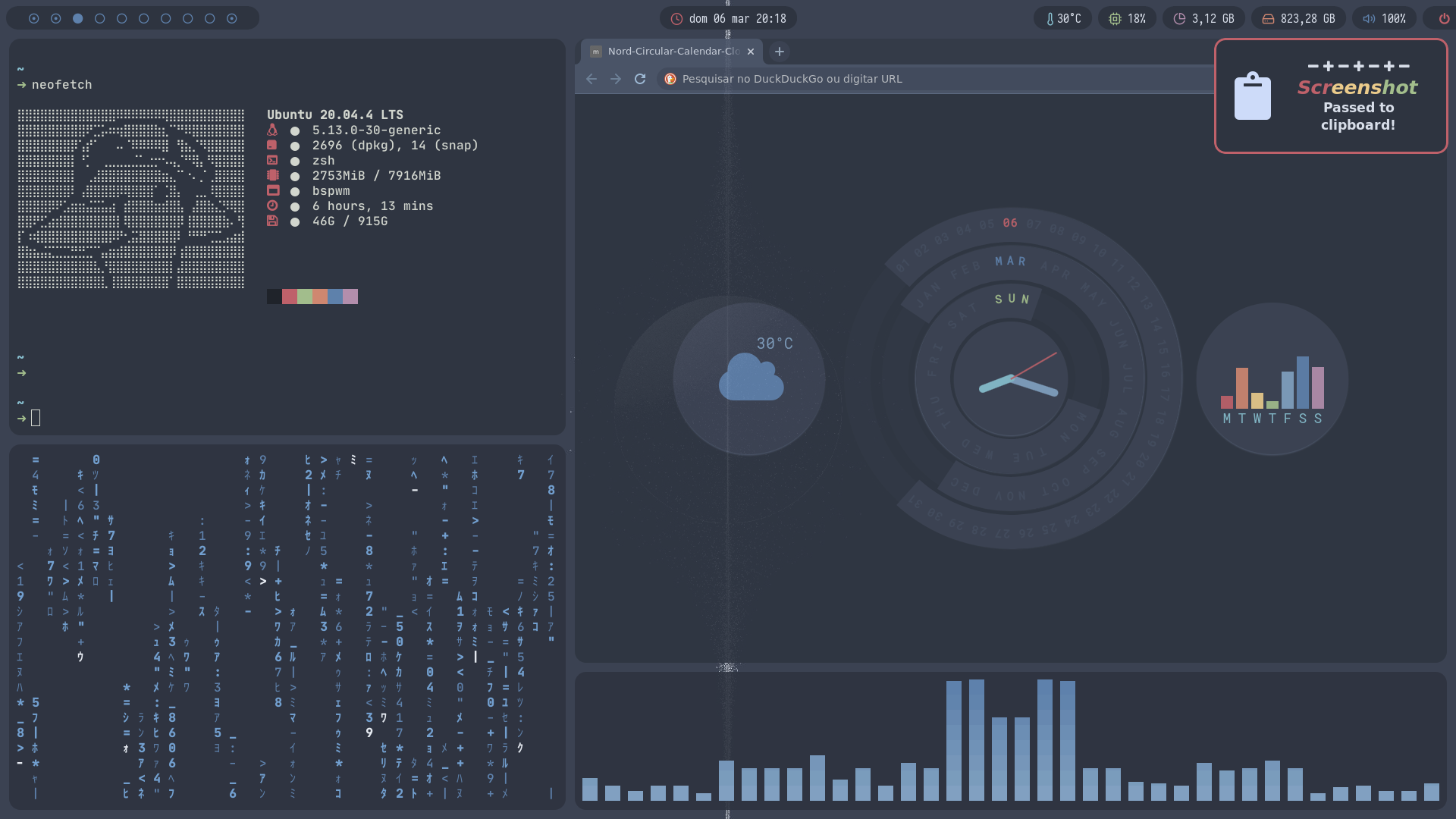1456x819 pixels.
Task: Click the CPU usage 18% module
Action: 1127,18
